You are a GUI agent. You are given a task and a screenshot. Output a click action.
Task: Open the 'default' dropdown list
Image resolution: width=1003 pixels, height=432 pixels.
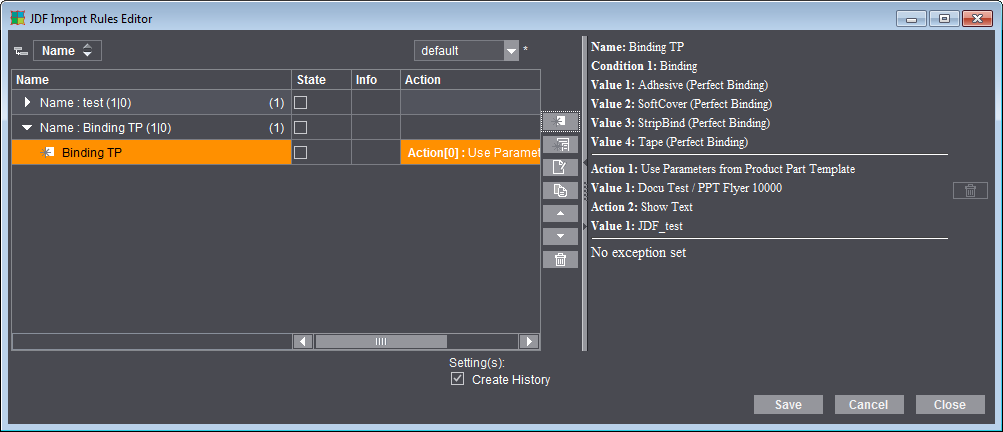511,51
